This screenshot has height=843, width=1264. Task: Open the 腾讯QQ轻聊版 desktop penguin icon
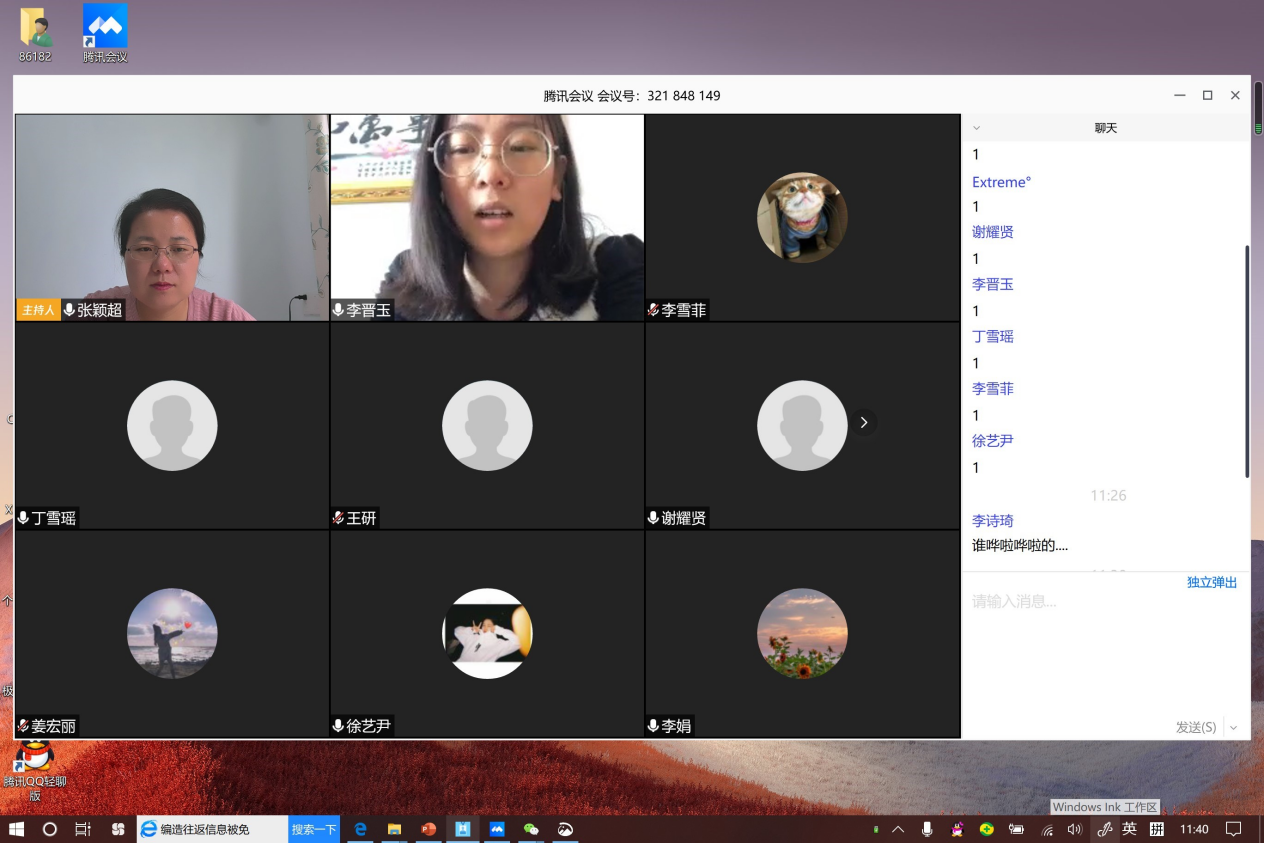pyautogui.click(x=35, y=756)
